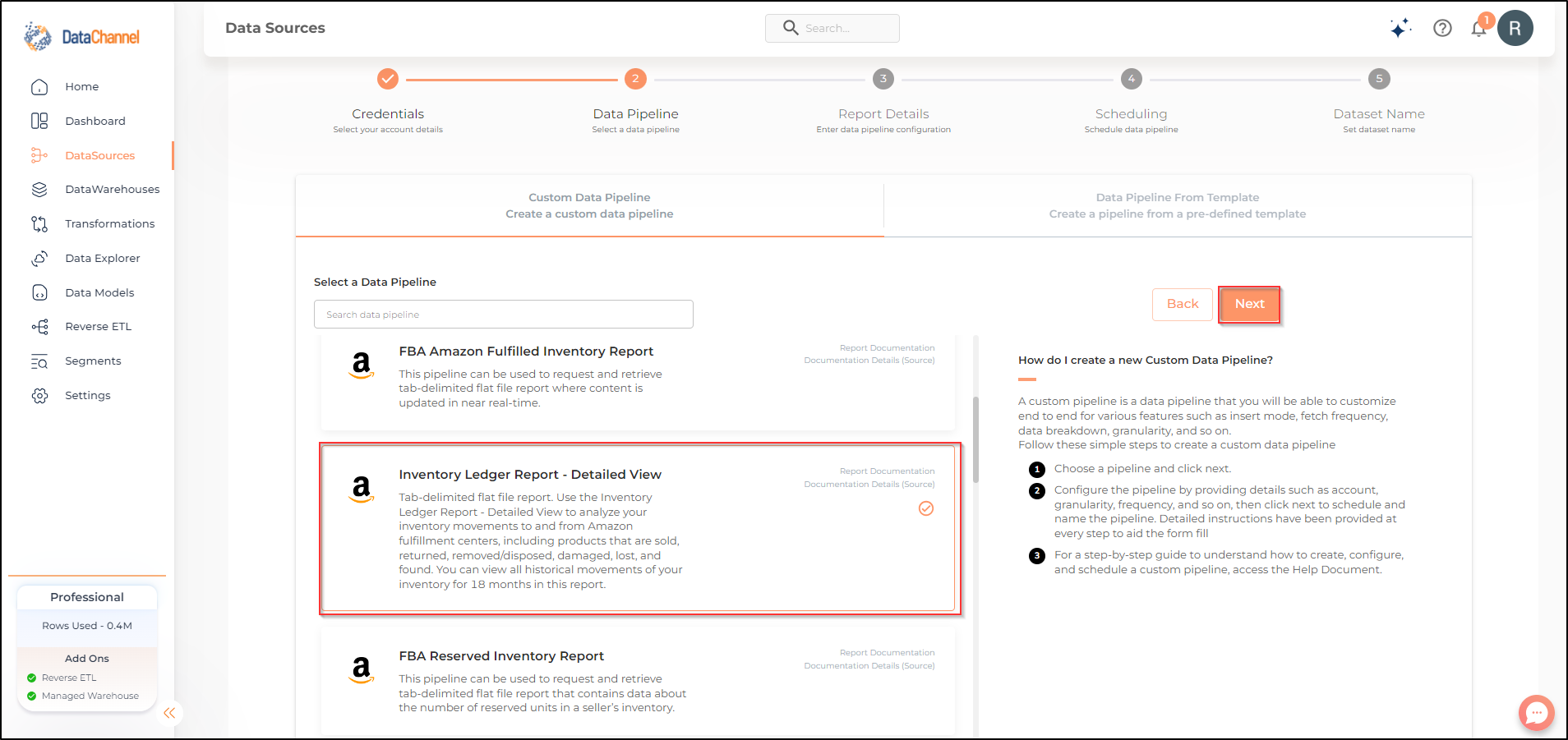The image size is (1568, 740).
Task: Click the Back button
Action: [x=1183, y=304]
